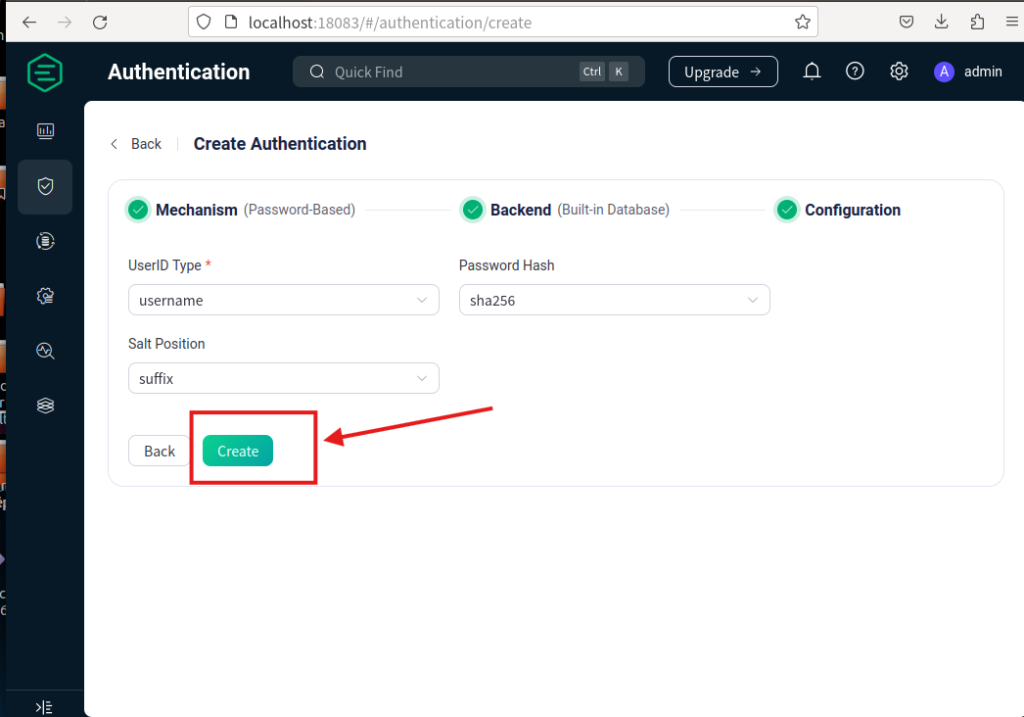1024x717 pixels.
Task: Expand the Salt Position dropdown
Action: point(283,378)
